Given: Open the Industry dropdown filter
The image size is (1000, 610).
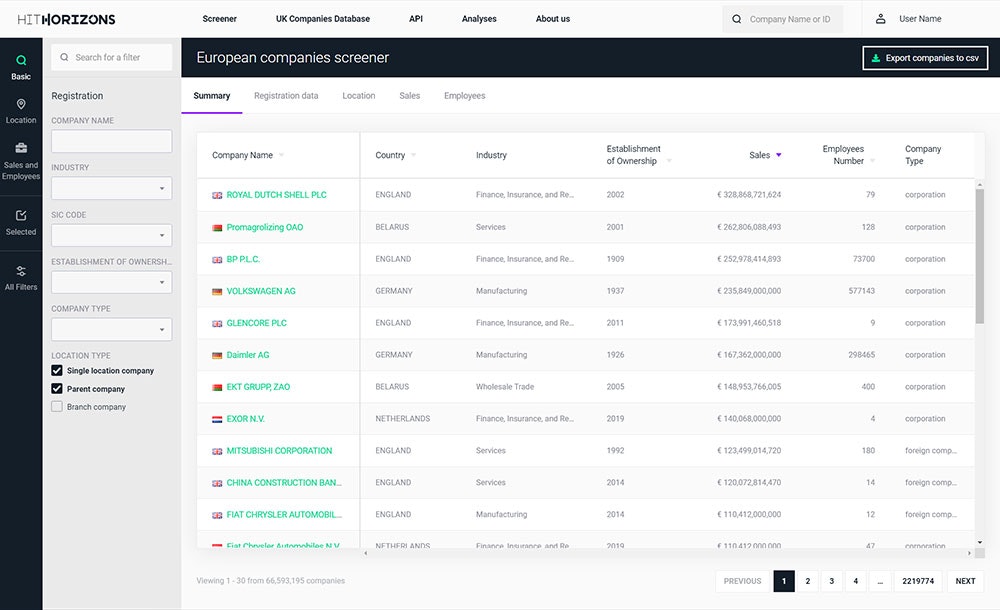Looking at the screenshot, I should 112,188.
